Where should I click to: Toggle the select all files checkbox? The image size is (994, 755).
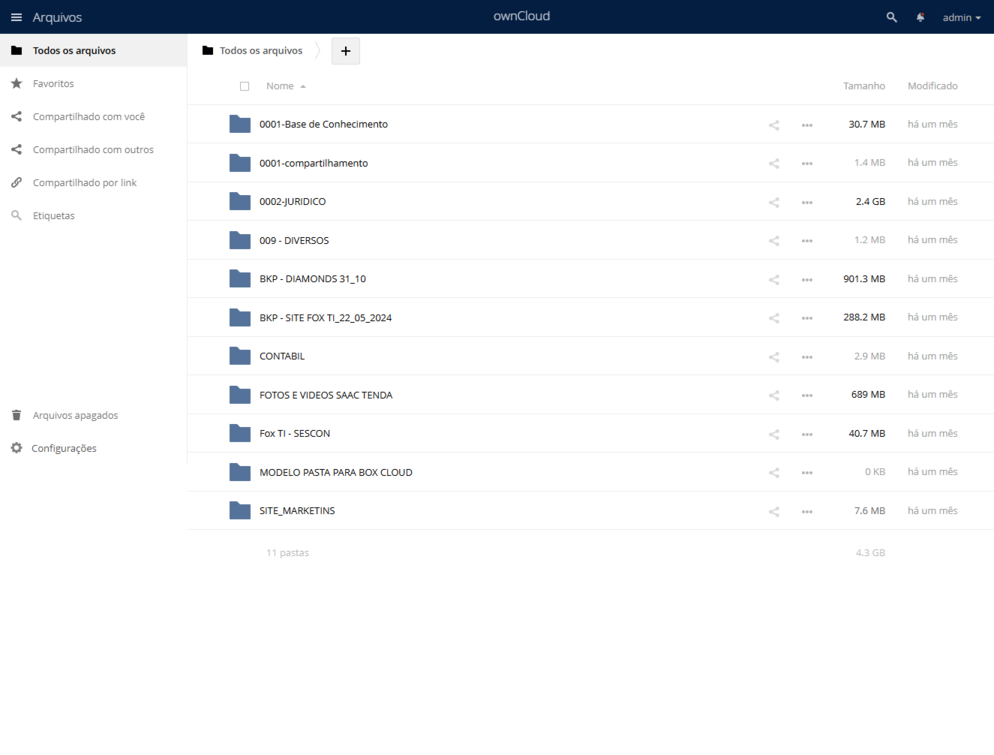[x=244, y=86]
